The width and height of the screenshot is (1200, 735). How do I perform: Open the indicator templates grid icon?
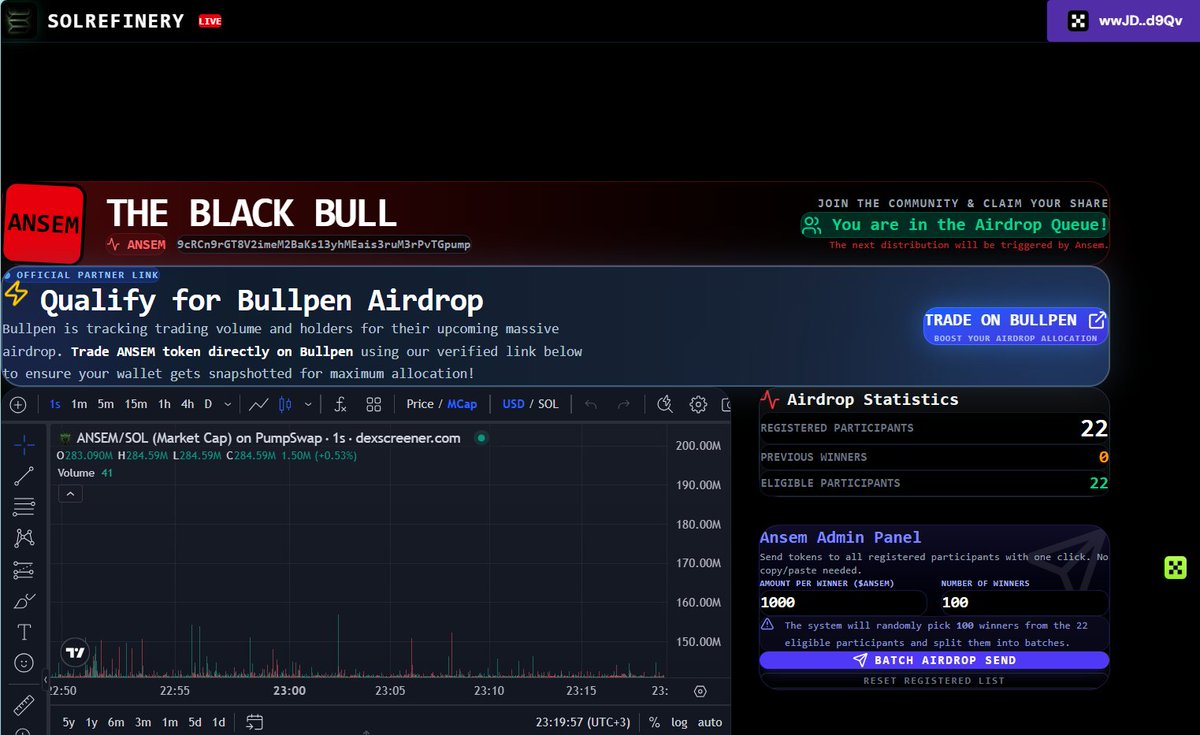coord(374,404)
